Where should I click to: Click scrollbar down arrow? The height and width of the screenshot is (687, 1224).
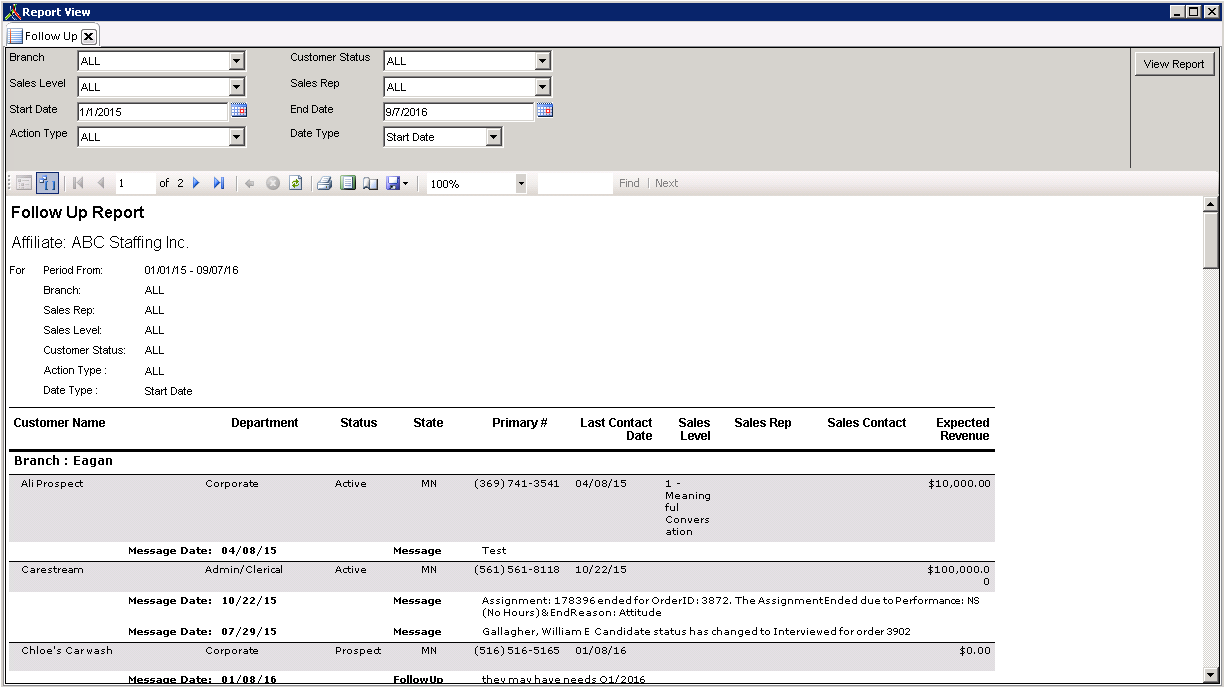1211,675
